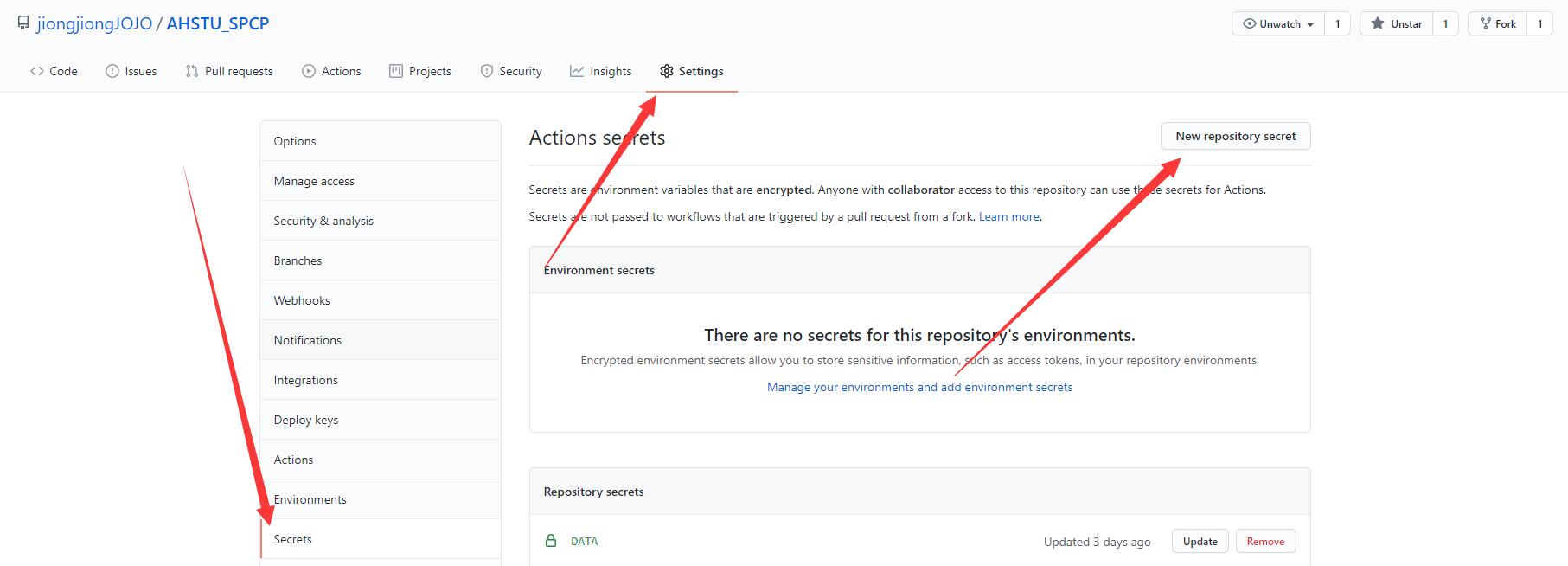Image resolution: width=1568 pixels, height=566 pixels.
Task: Click the Settings gear icon
Action: coord(666,71)
